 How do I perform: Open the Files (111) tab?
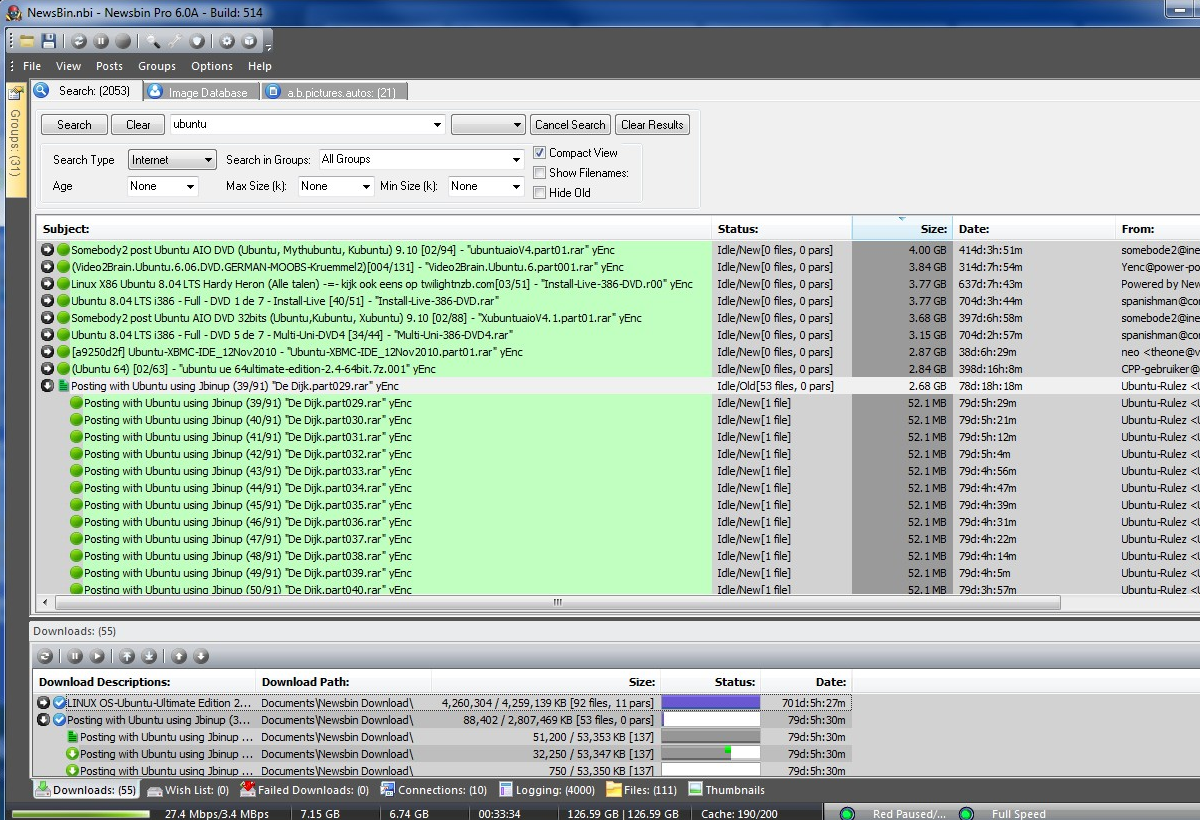pyautogui.click(x=641, y=790)
